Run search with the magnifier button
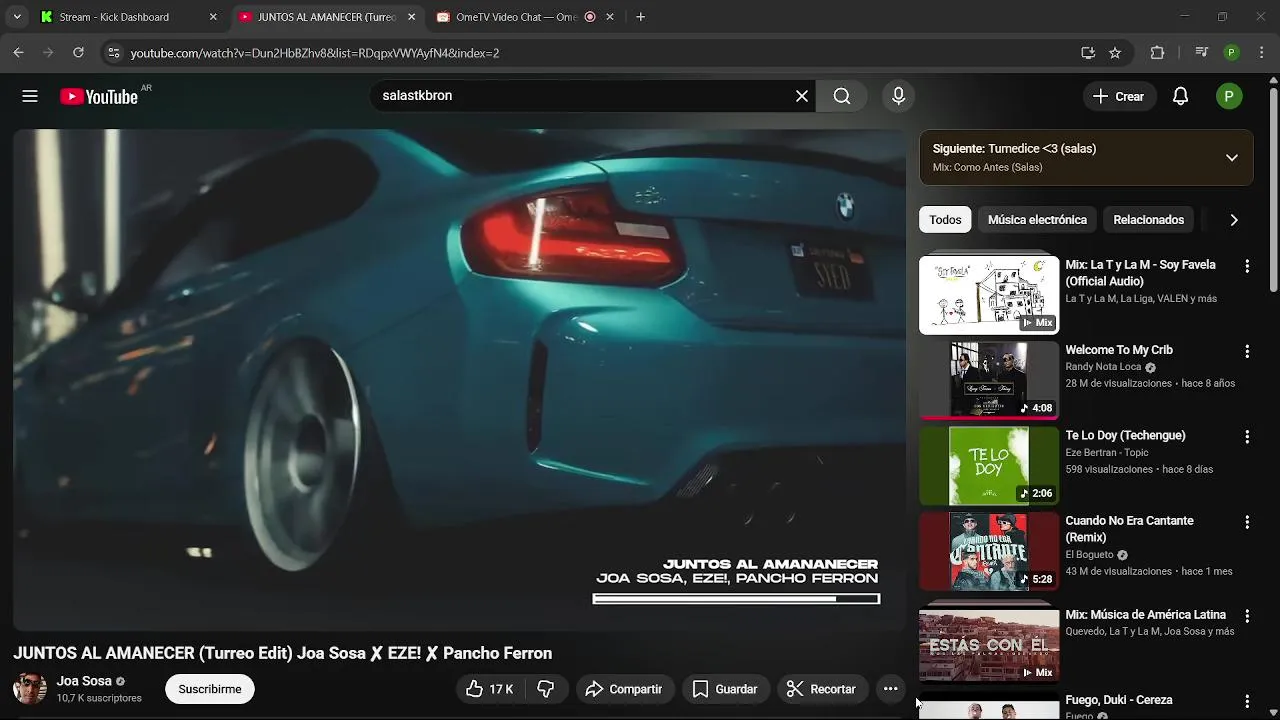1280x720 pixels. tap(842, 96)
